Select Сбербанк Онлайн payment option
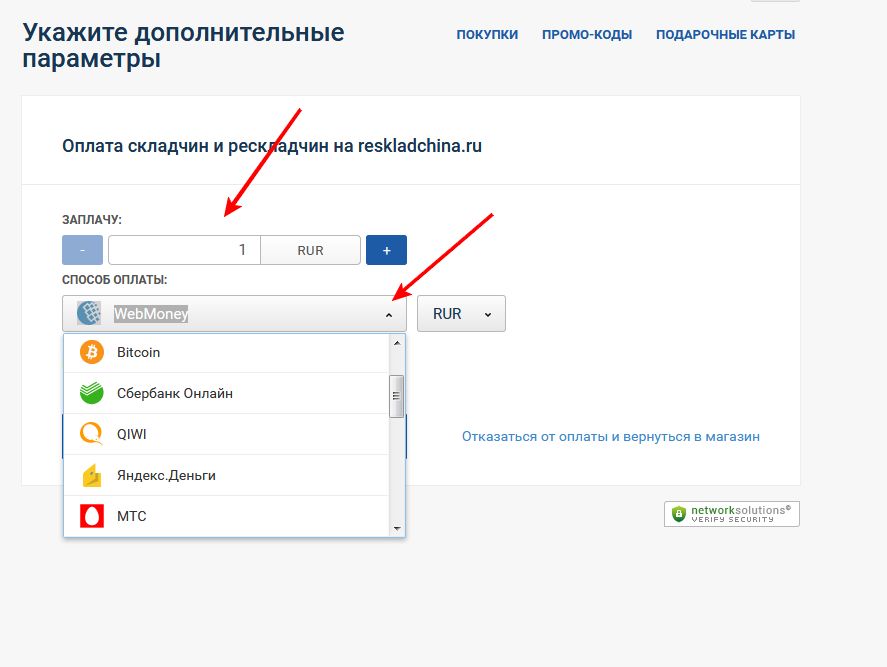The height and width of the screenshot is (667, 887). pyautogui.click(x=175, y=393)
